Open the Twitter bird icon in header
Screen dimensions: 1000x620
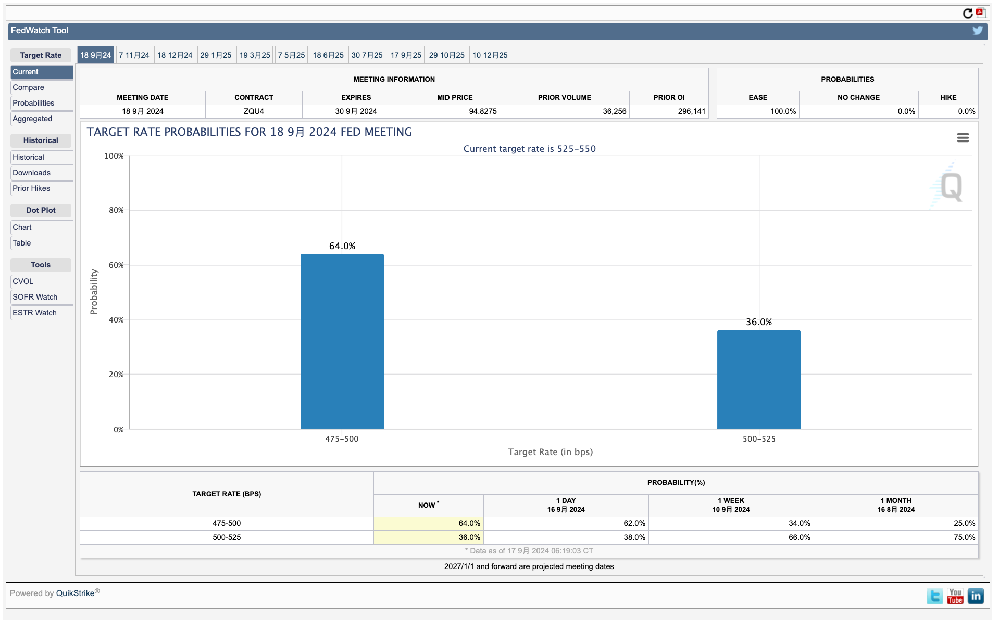[977, 31]
